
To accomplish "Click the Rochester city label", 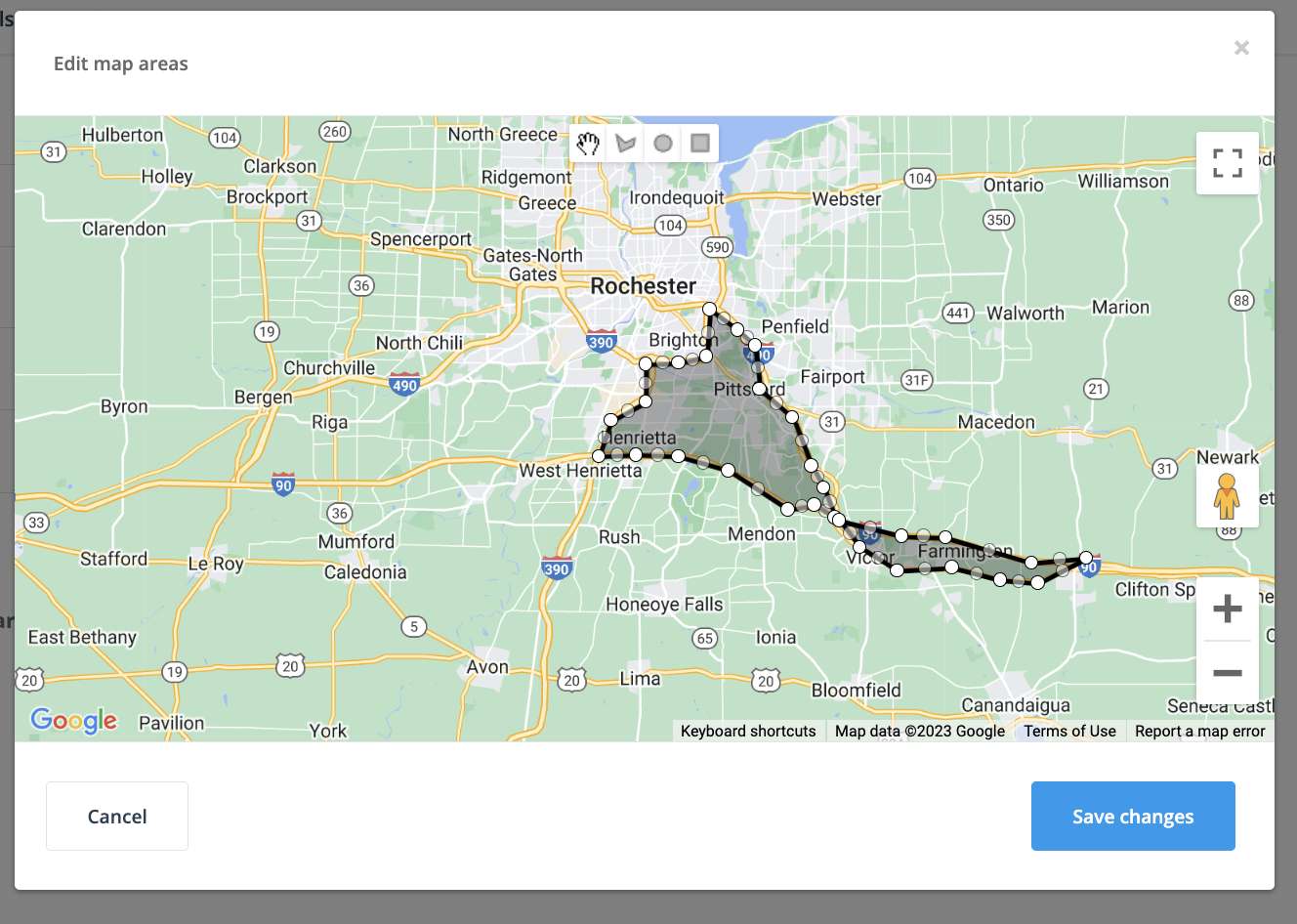I will coord(644,286).
